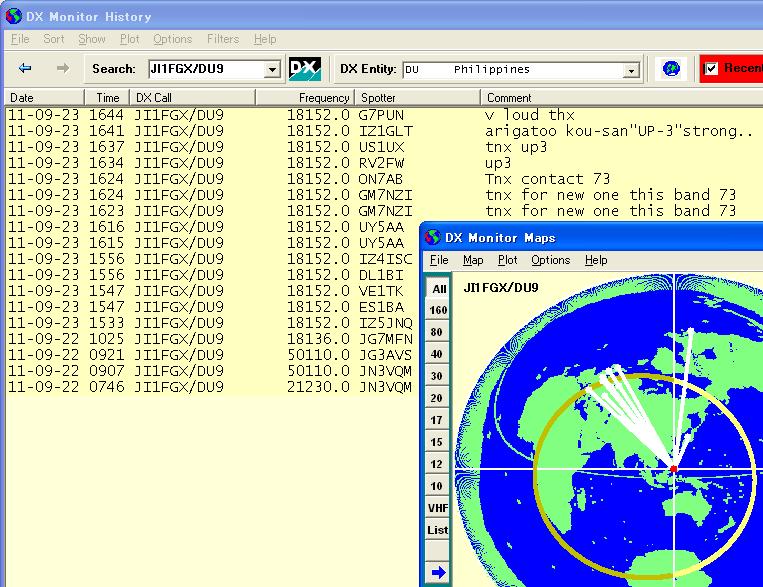Select the VHF band button
The height and width of the screenshot is (587, 763).
pyautogui.click(x=438, y=508)
